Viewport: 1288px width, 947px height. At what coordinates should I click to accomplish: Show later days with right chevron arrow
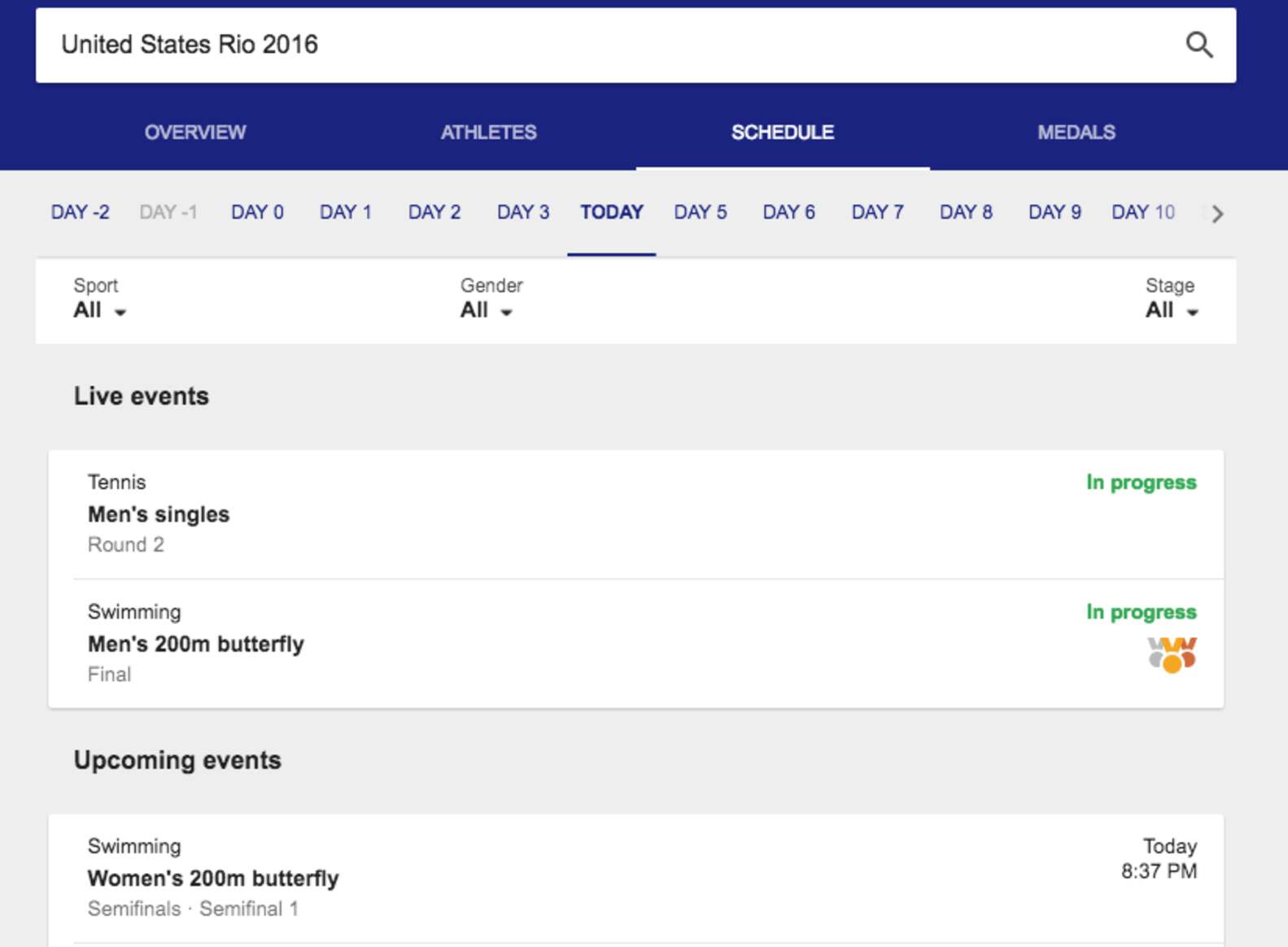click(1217, 213)
